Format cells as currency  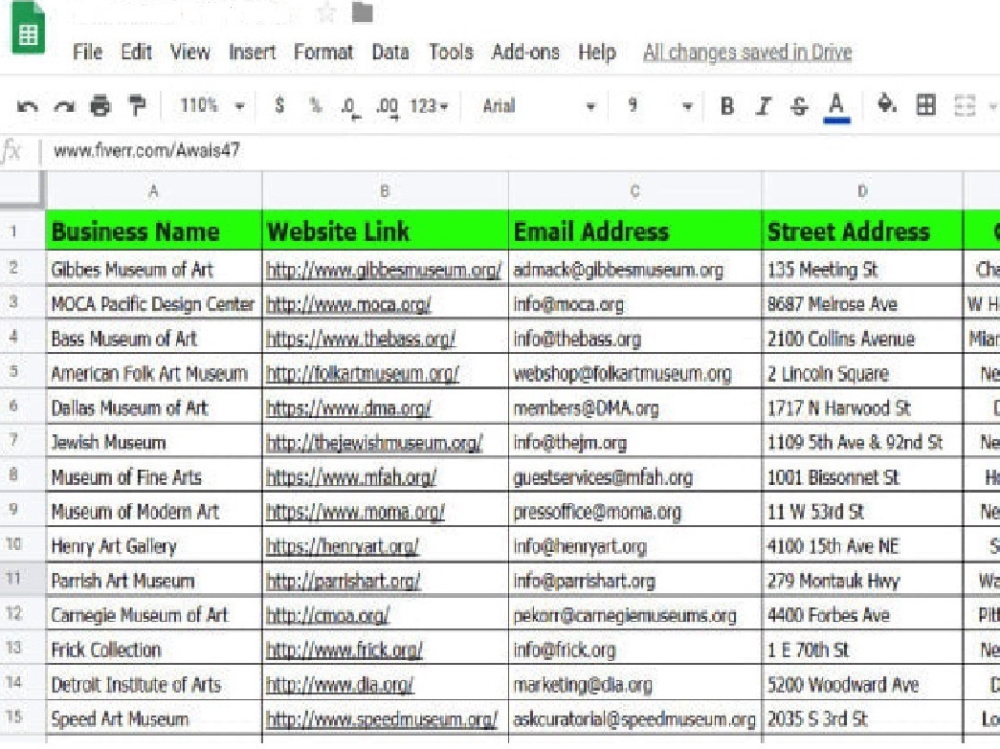(279, 105)
